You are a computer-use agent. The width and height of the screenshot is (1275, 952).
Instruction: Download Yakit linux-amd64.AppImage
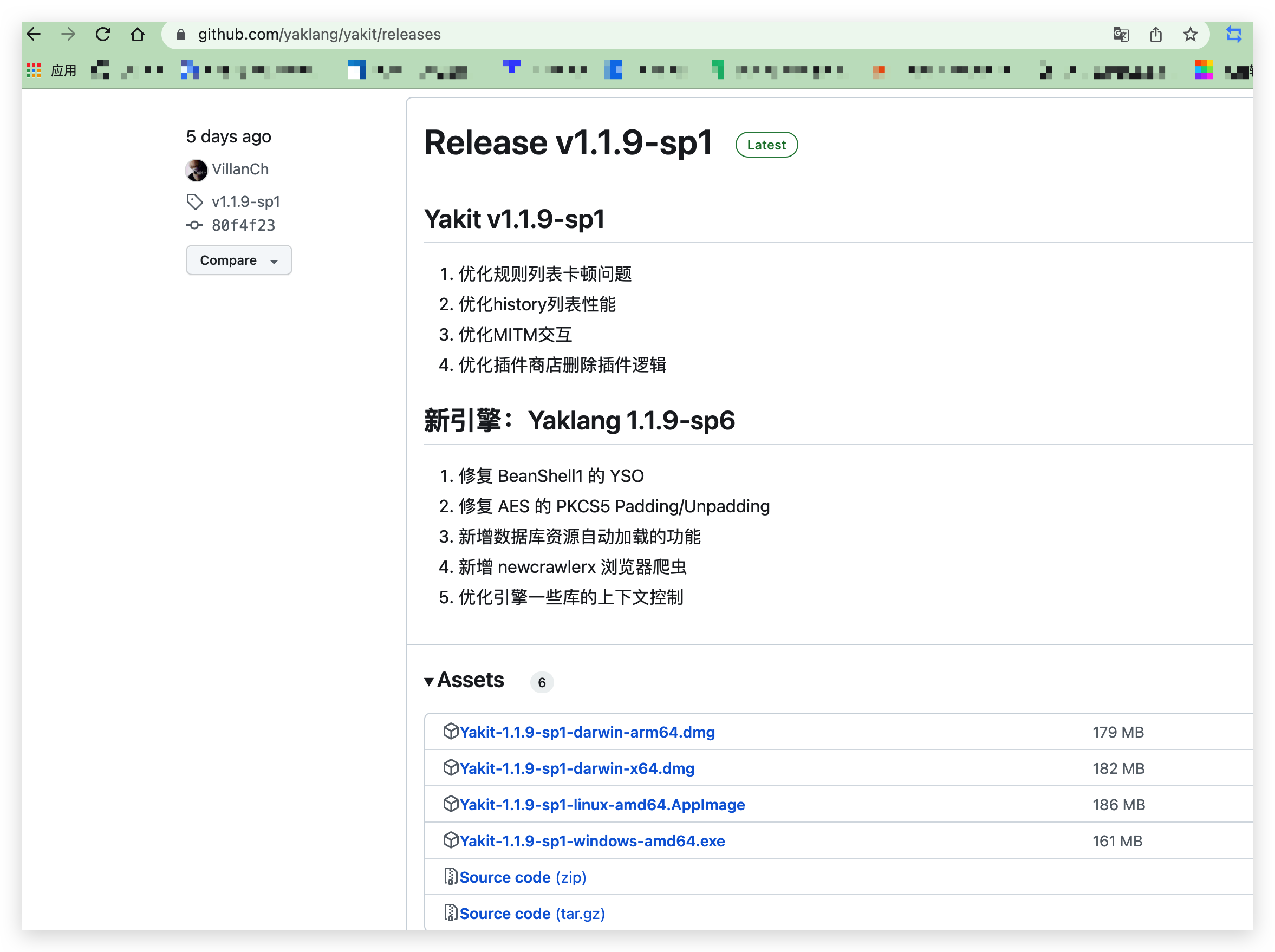click(x=602, y=805)
